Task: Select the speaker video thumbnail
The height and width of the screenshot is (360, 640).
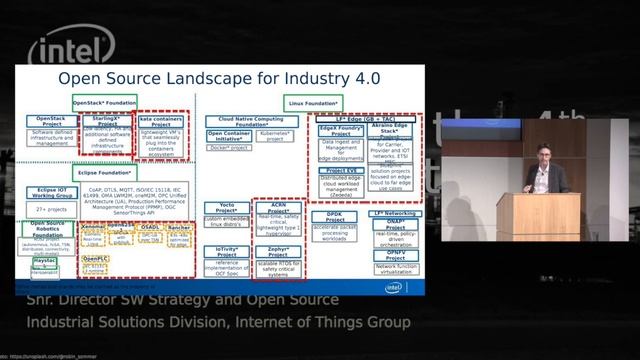Action: point(535,180)
